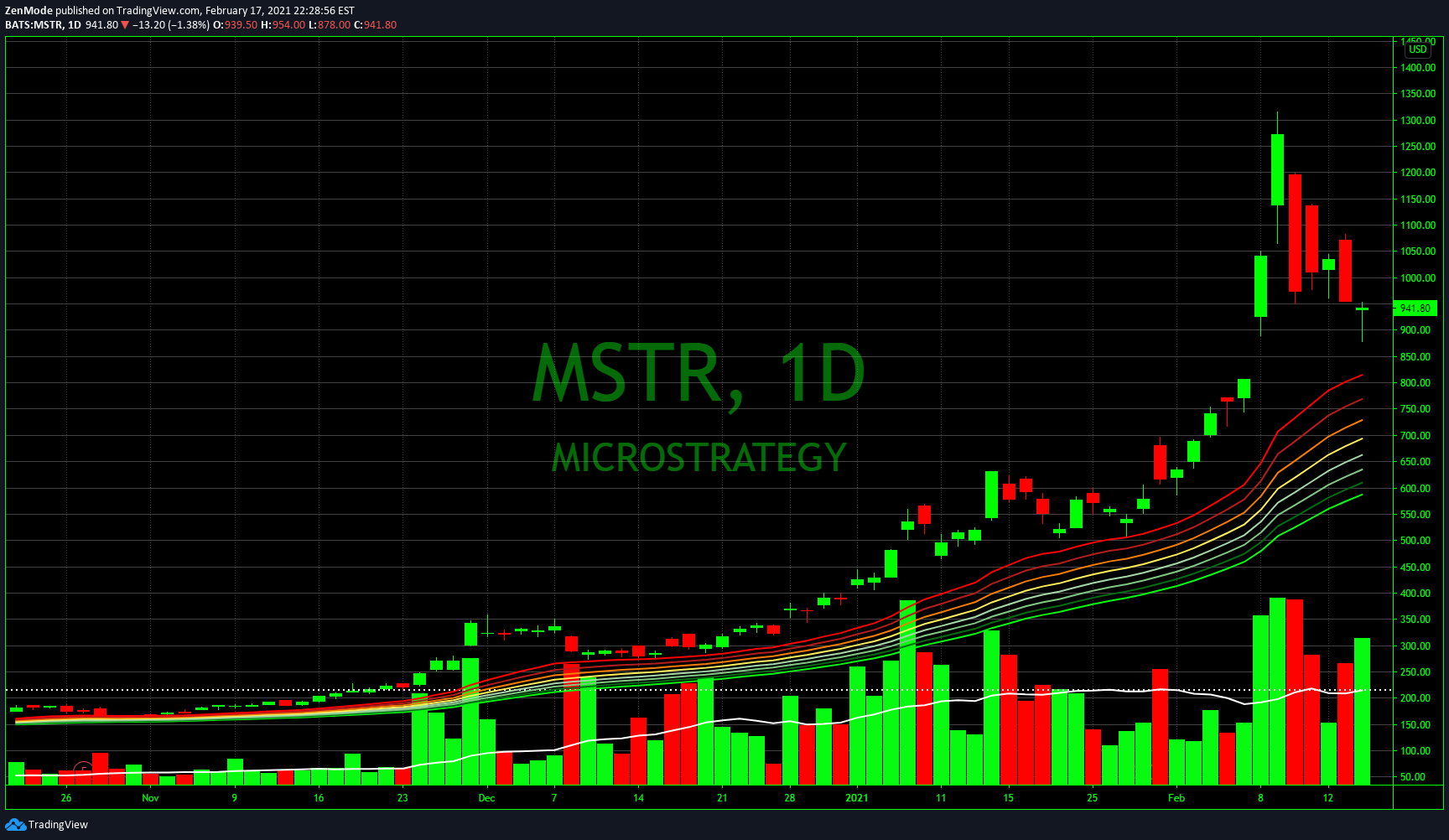Click the Nov label on the date axis
This screenshot has width=1449, height=840.
pyautogui.click(x=150, y=798)
